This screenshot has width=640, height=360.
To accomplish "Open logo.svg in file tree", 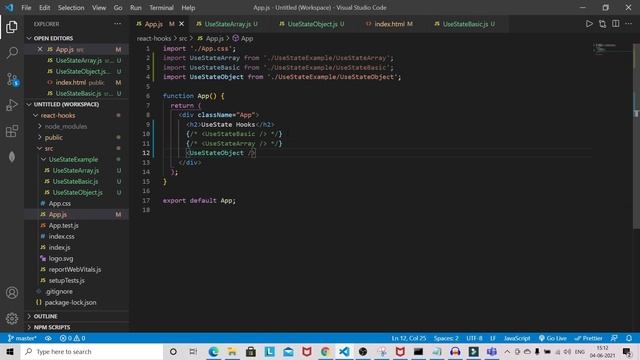I will [x=61, y=259].
